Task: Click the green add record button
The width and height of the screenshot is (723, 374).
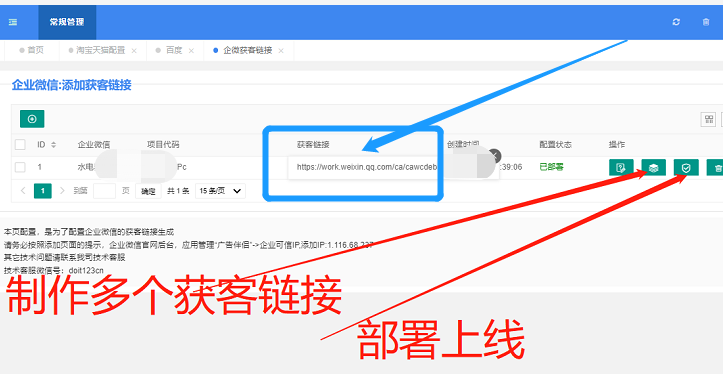Action: pos(32,119)
